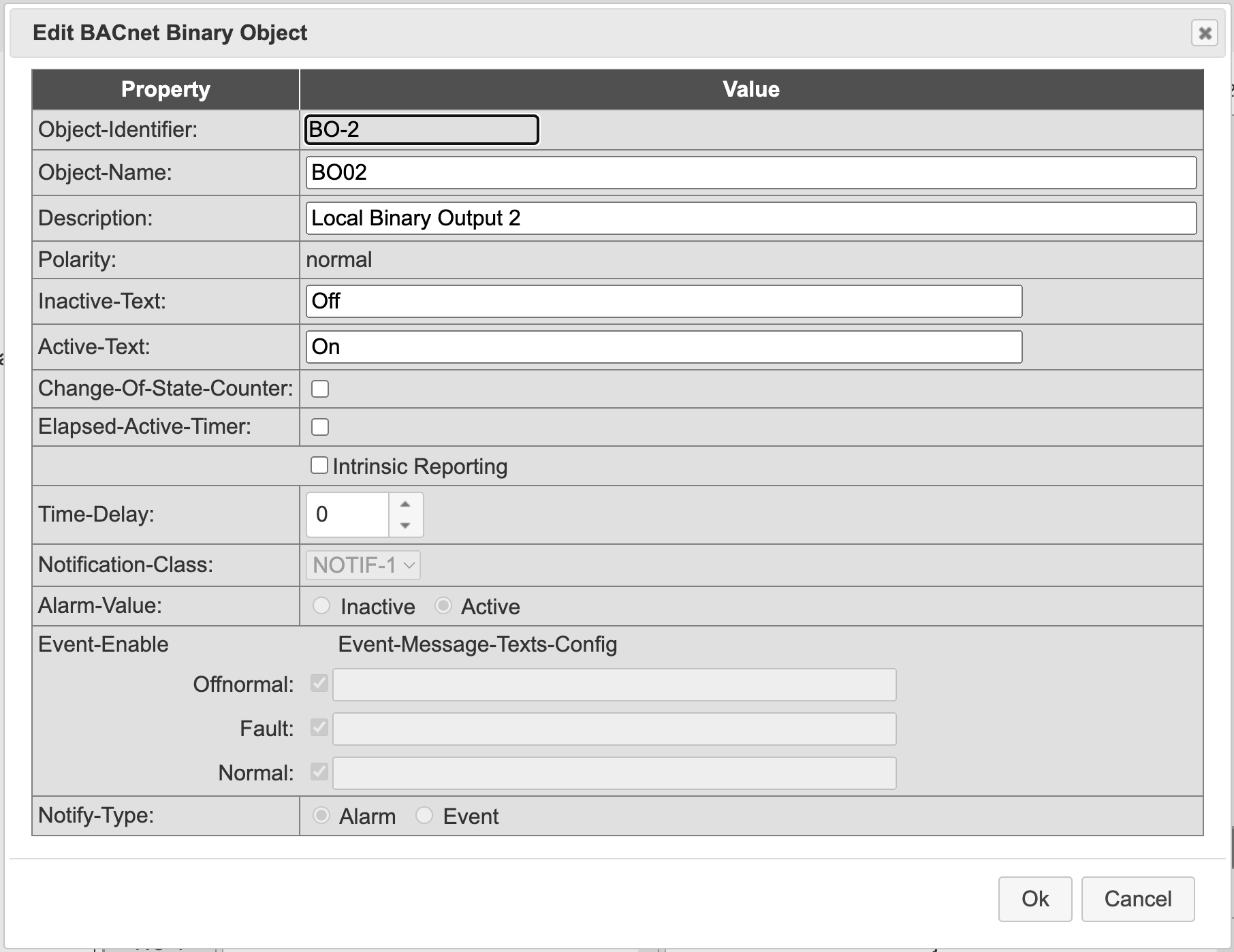1234x952 pixels.
Task: Open the Notification-Class NOTIF-1 dropdown
Action: [x=363, y=565]
